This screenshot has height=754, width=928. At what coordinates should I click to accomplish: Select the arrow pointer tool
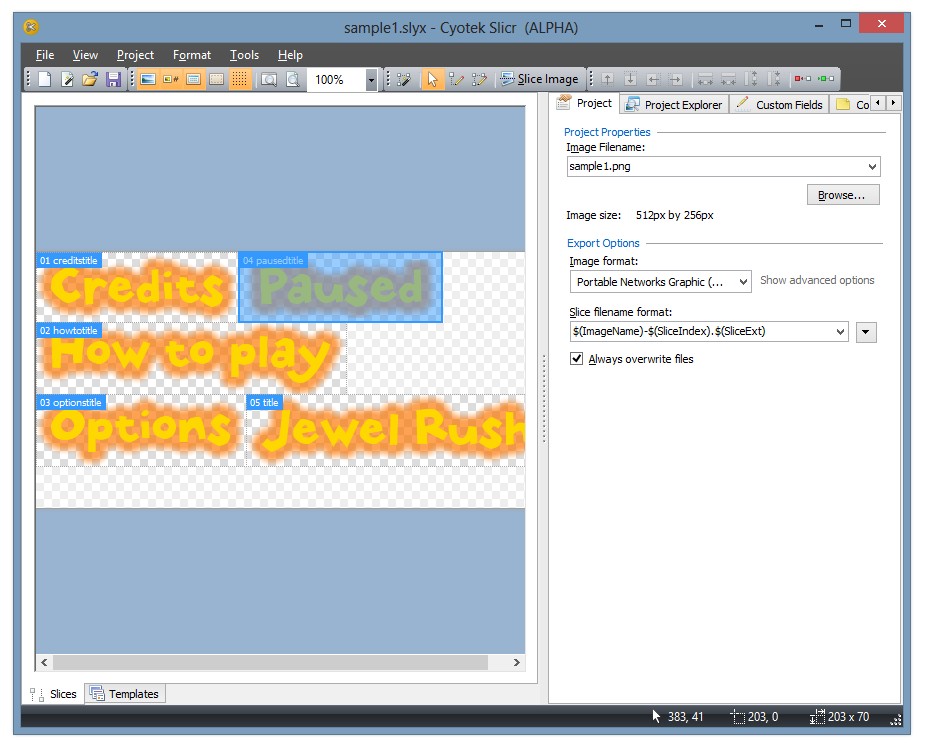433,79
